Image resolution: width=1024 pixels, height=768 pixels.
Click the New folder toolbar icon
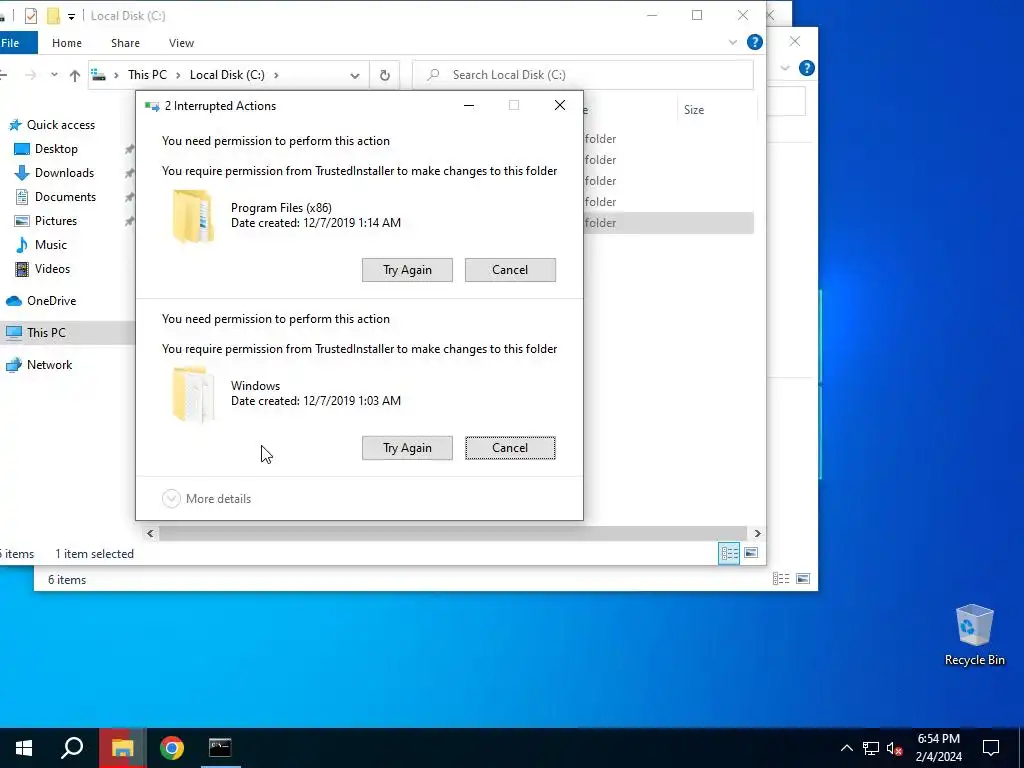[x=53, y=16]
